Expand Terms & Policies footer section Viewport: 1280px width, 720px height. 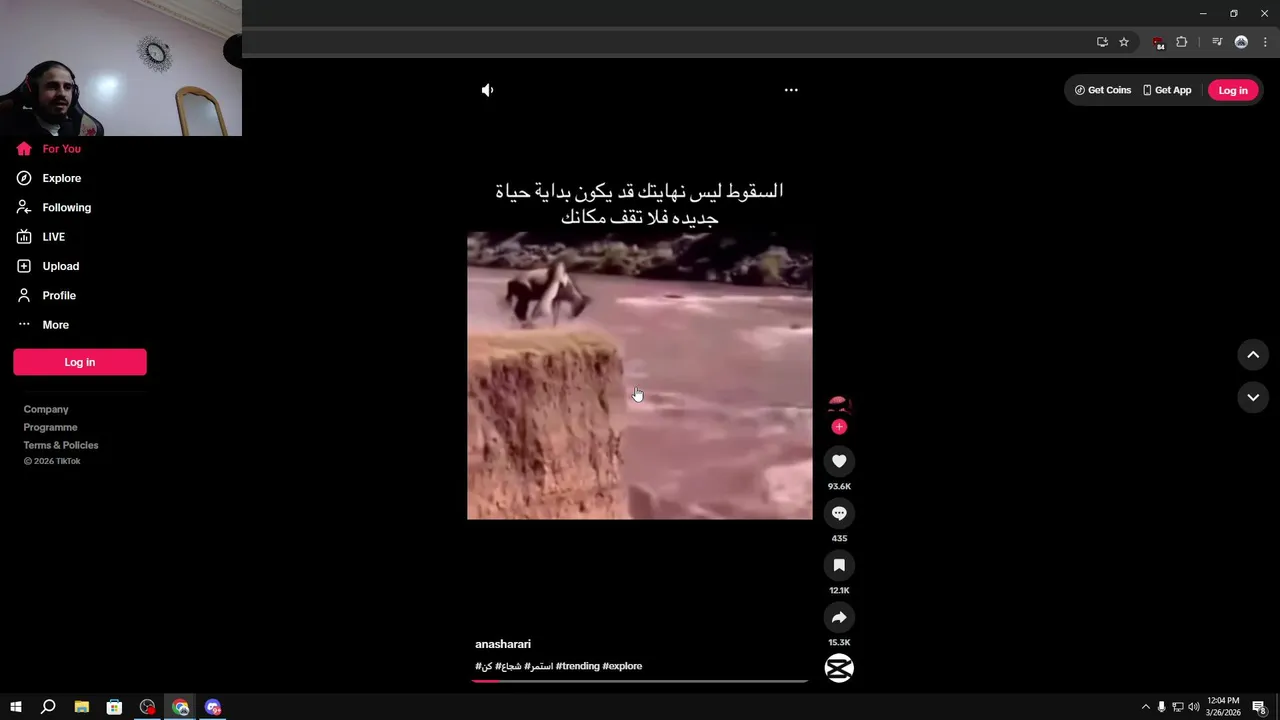click(x=61, y=445)
